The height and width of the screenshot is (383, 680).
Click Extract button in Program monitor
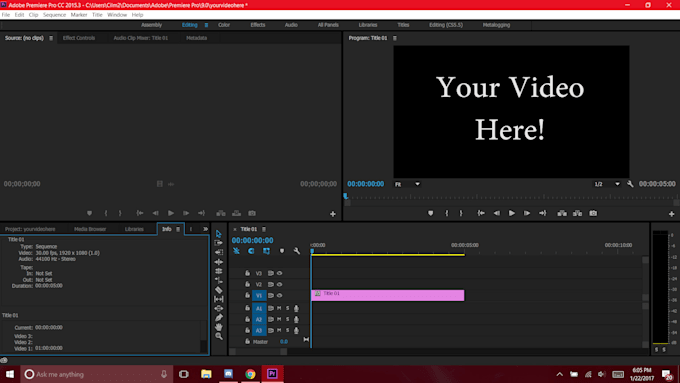[578, 213]
